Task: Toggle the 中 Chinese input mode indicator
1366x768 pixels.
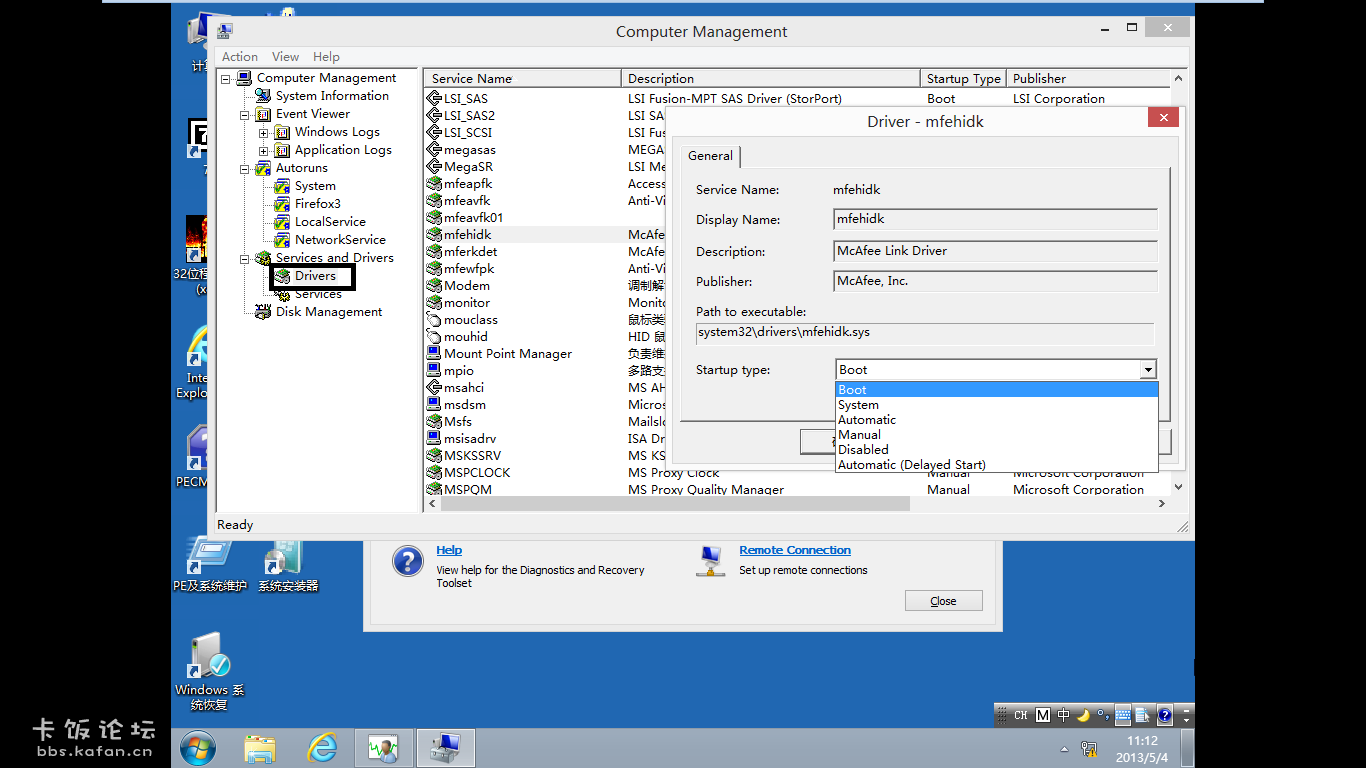Action: pyautogui.click(x=1063, y=715)
